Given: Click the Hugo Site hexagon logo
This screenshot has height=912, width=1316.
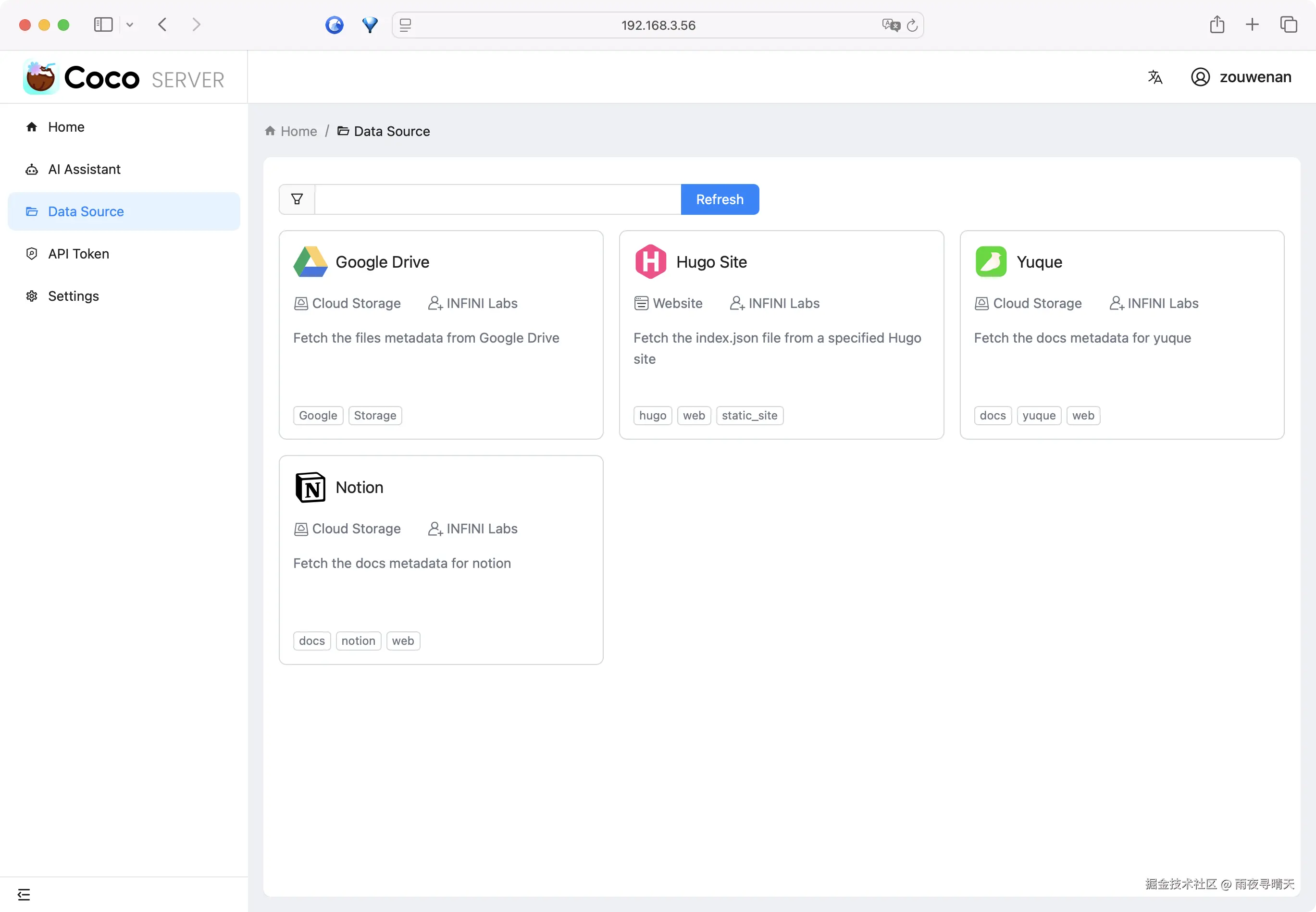Looking at the screenshot, I should (650, 262).
